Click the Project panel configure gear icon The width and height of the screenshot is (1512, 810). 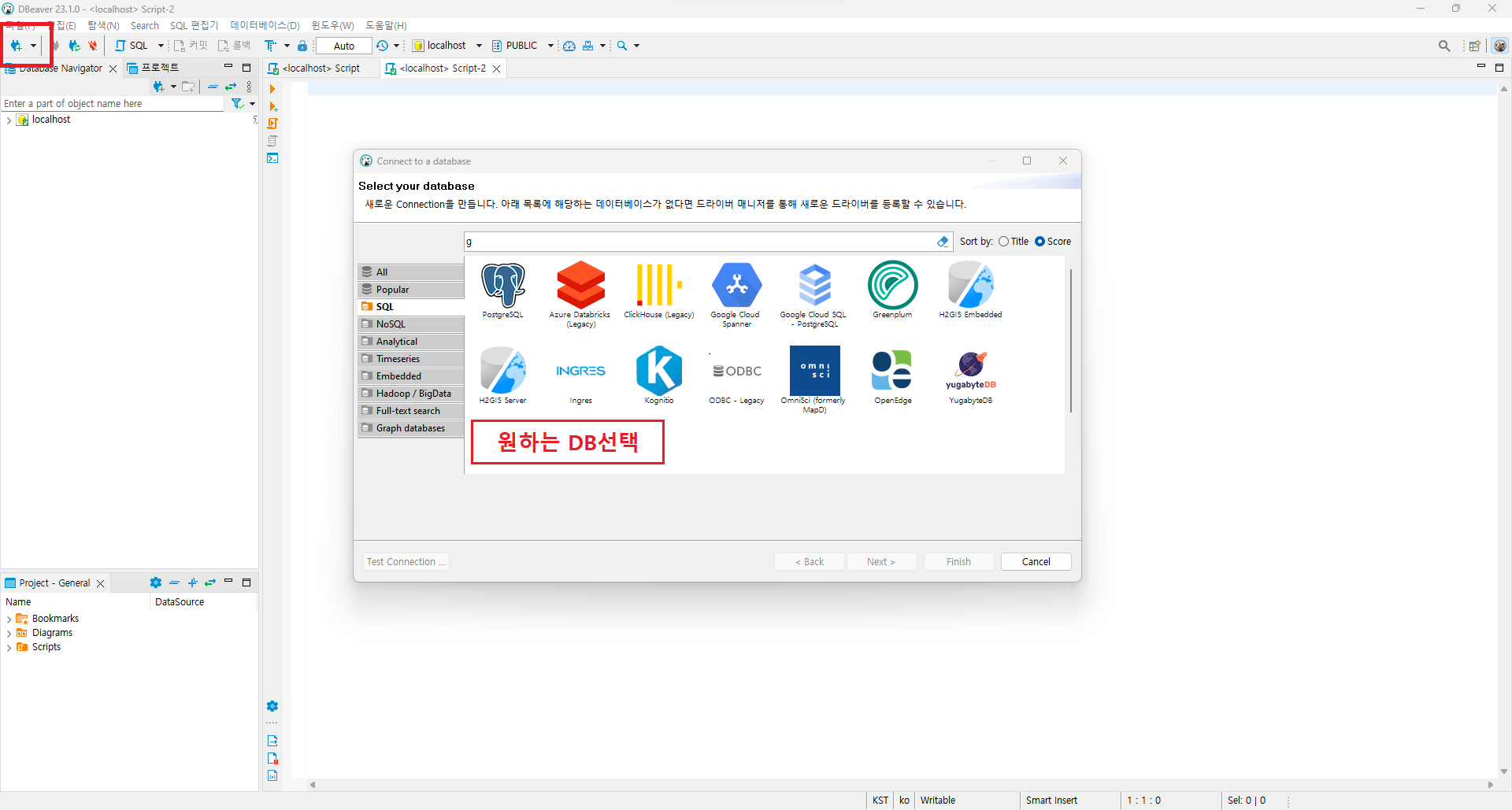(156, 583)
